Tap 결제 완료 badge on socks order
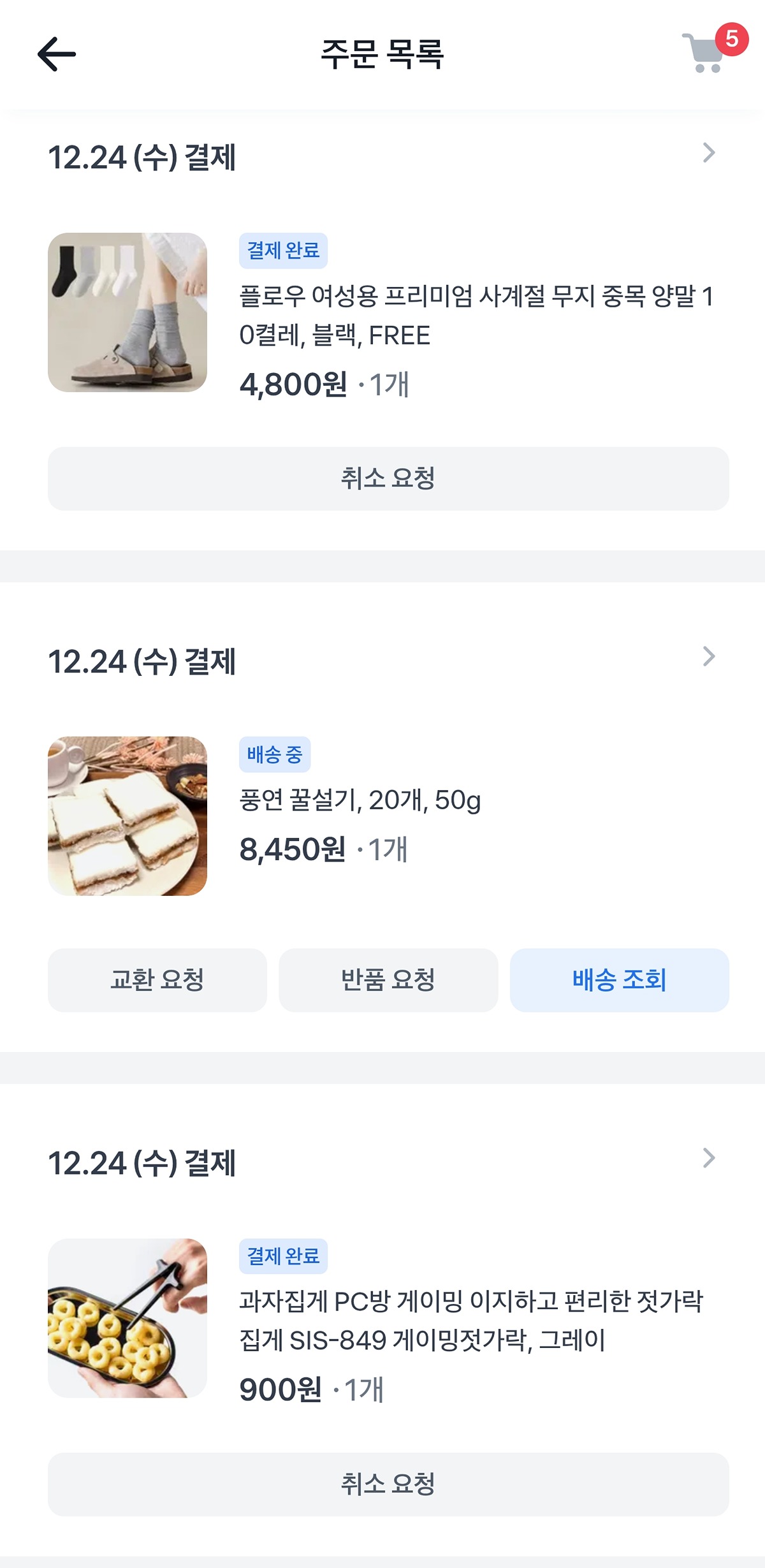Image resolution: width=765 pixels, height=1568 pixels. (x=283, y=251)
